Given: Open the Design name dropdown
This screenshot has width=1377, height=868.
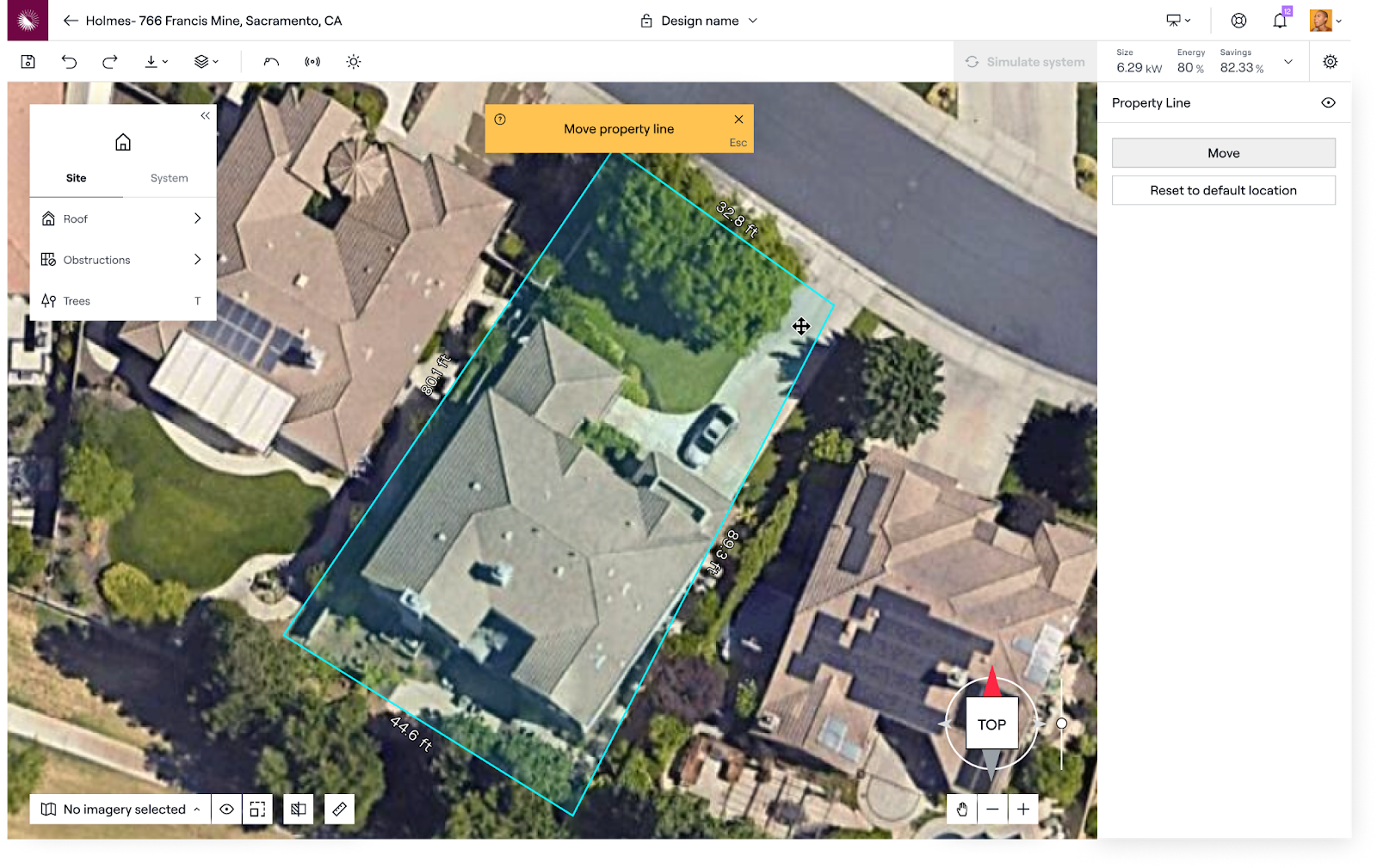Looking at the screenshot, I should point(700,21).
